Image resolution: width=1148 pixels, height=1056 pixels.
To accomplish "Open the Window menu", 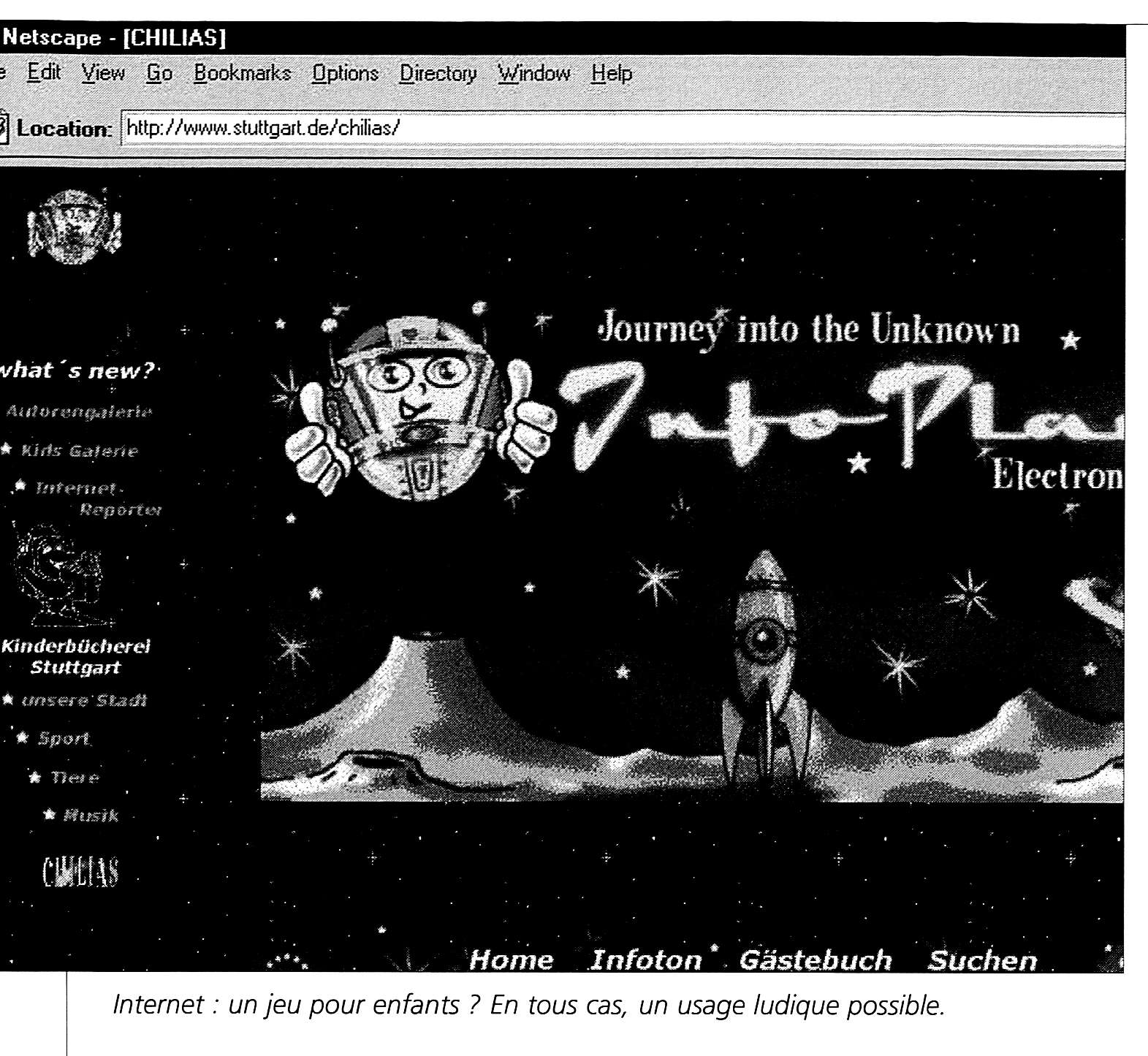I will tap(533, 72).
